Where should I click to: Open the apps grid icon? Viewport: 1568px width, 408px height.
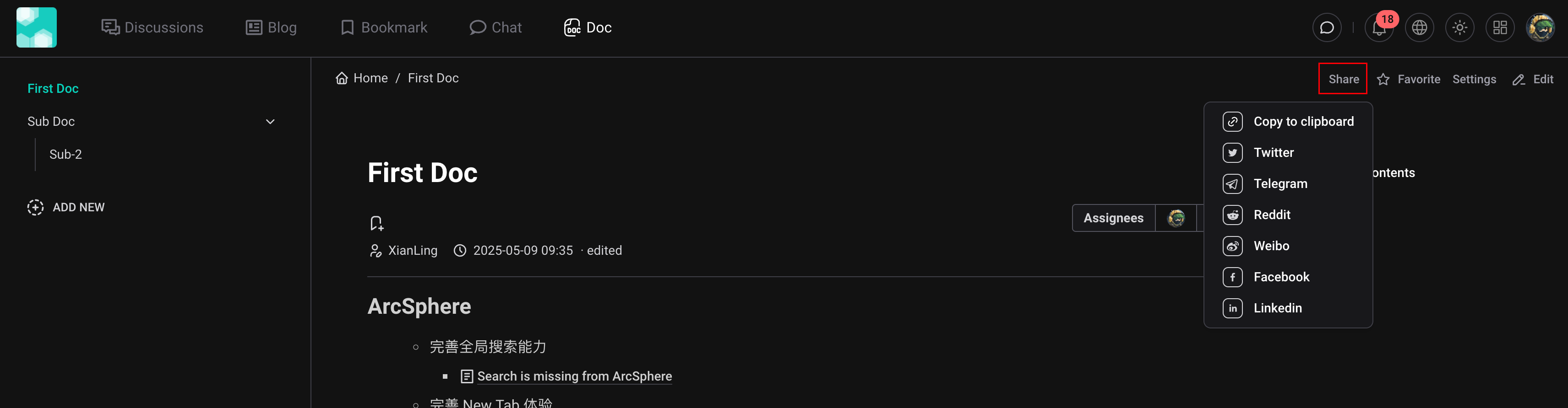tap(1500, 28)
